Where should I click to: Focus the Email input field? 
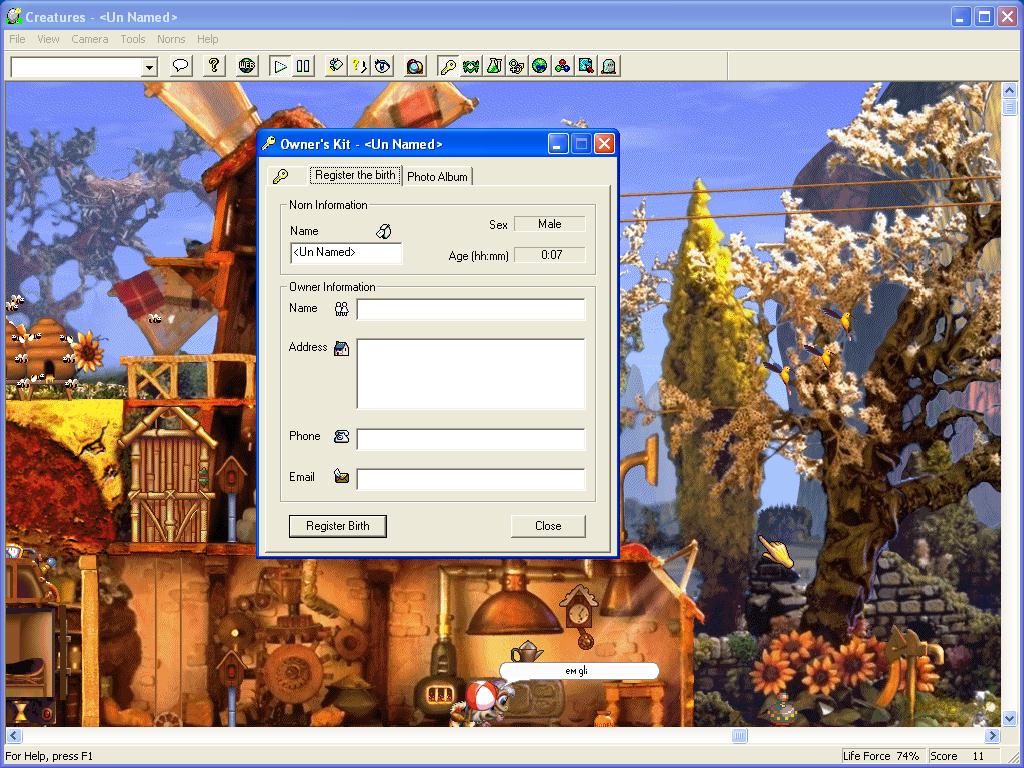[x=471, y=479]
